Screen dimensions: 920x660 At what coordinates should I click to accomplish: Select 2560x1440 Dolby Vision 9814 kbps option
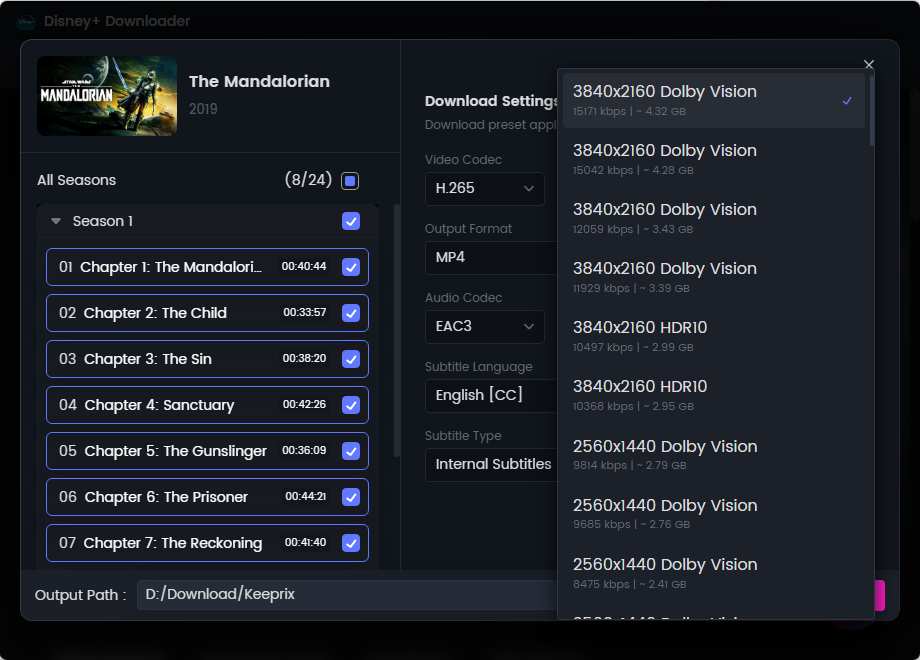713,455
